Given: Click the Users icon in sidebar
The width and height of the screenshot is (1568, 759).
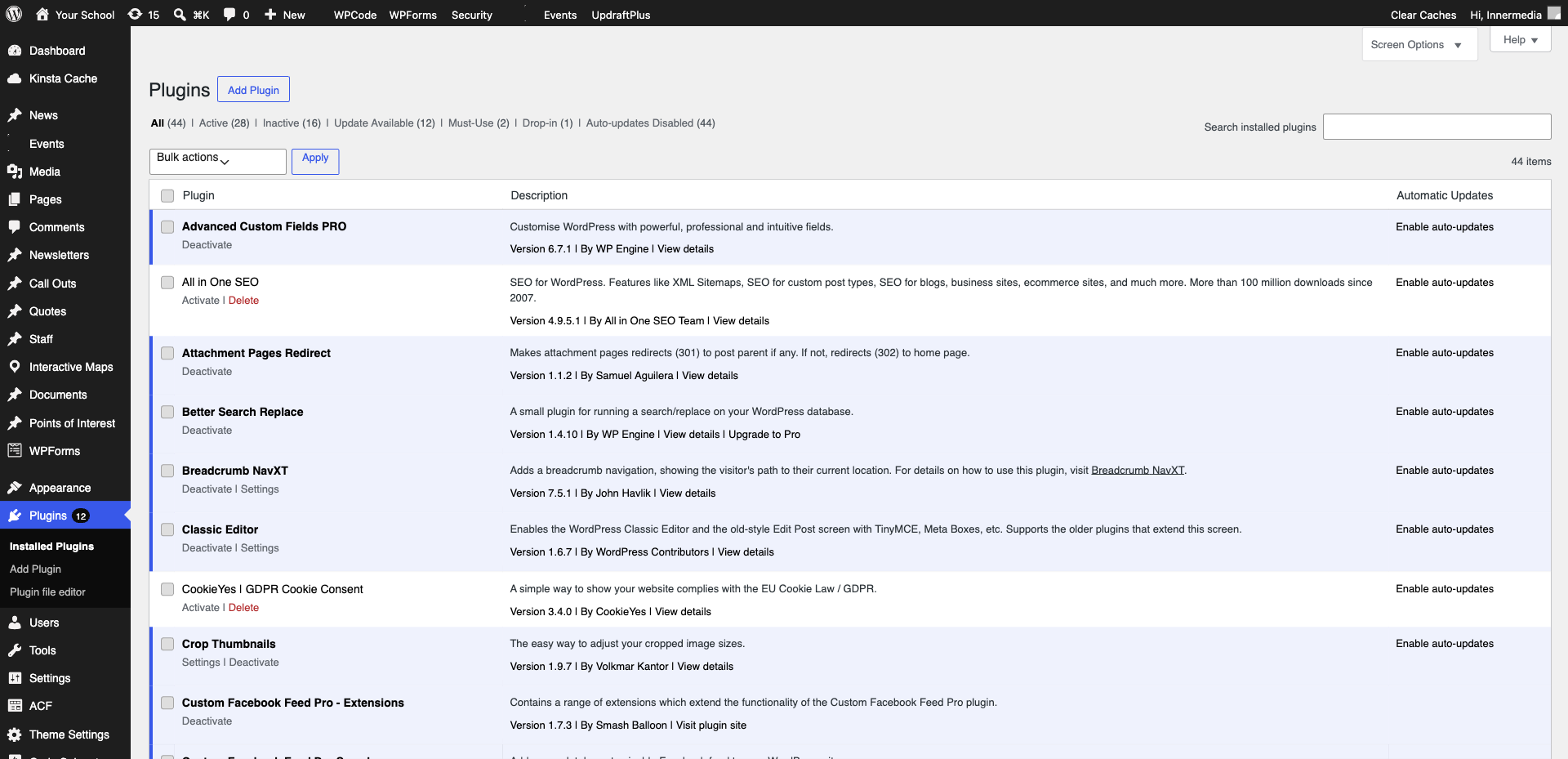Looking at the screenshot, I should click(15, 623).
